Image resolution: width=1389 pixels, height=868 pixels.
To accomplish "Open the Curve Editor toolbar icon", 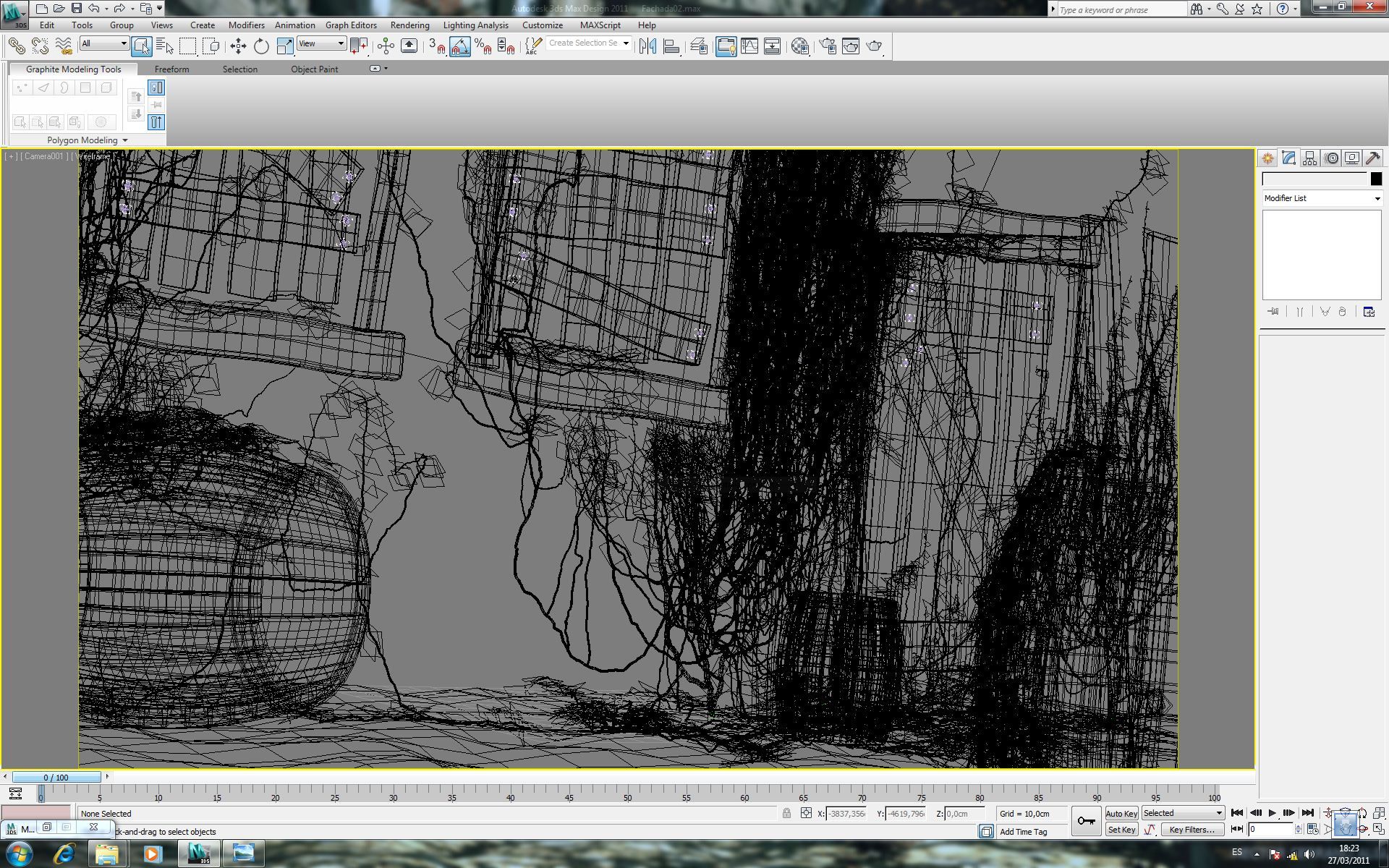I will click(749, 46).
